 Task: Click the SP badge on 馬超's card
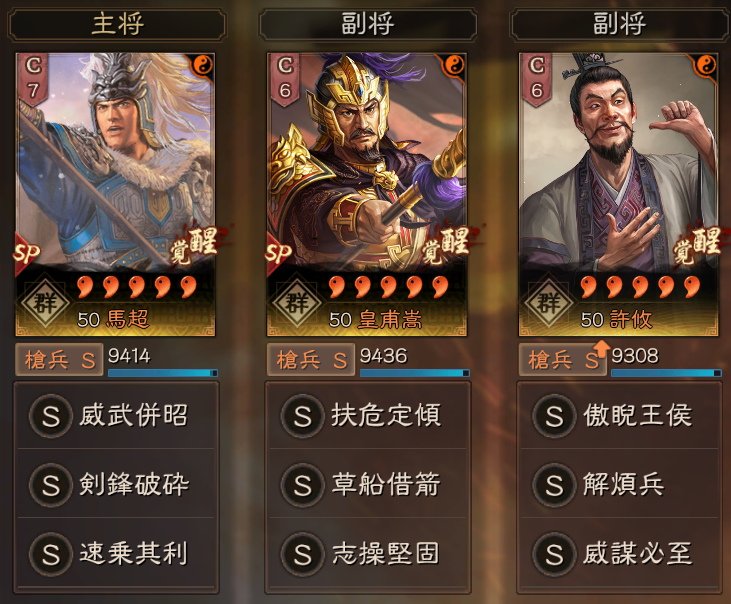pos(26,254)
